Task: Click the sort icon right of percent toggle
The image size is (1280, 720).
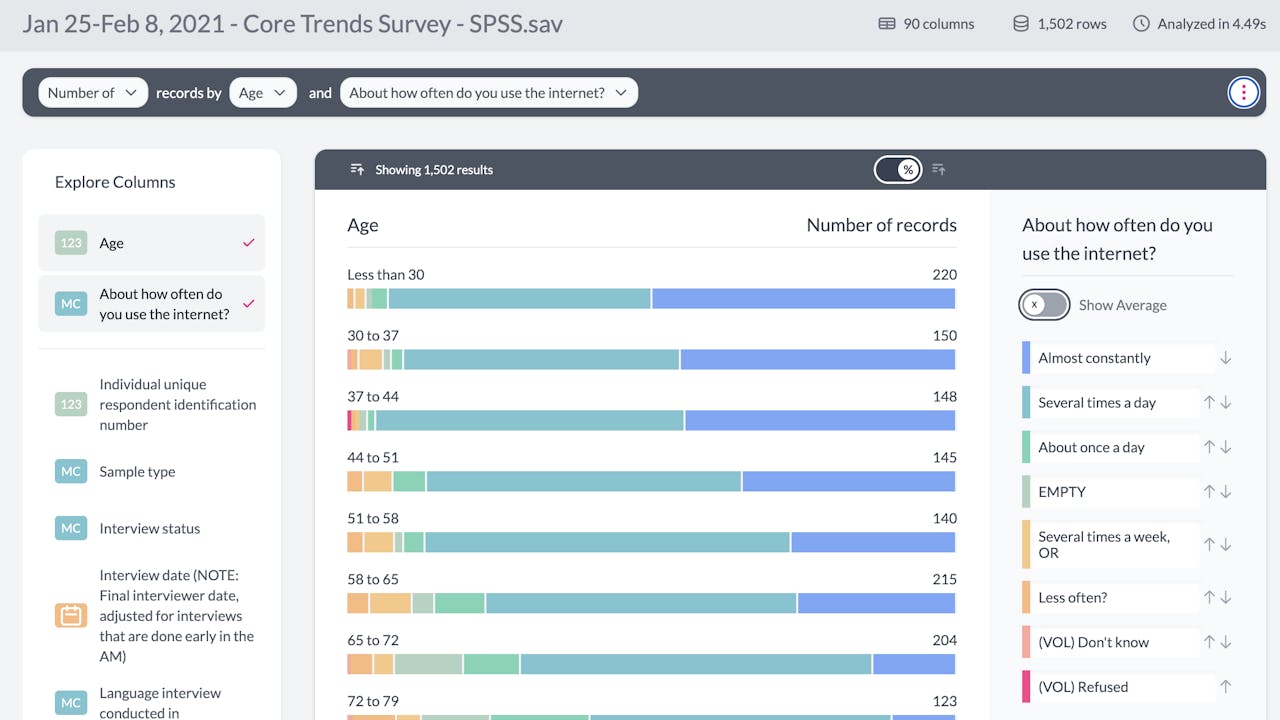Action: (x=939, y=170)
